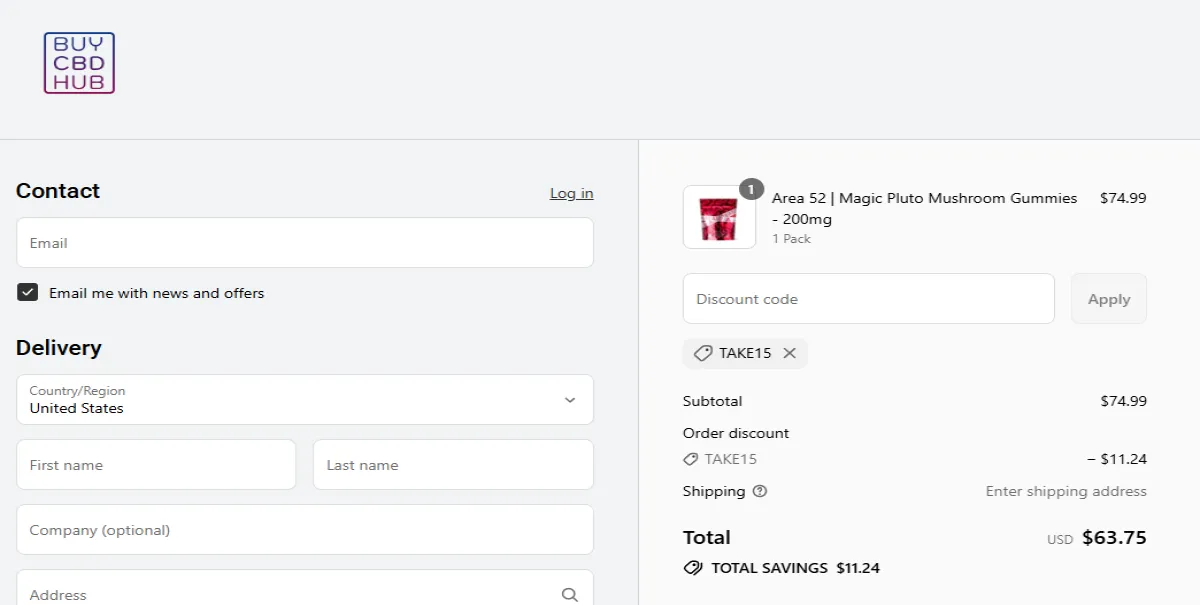Remove the TAKE15 discount via its X icon
This screenshot has height=605, width=1200.
pyautogui.click(x=789, y=353)
